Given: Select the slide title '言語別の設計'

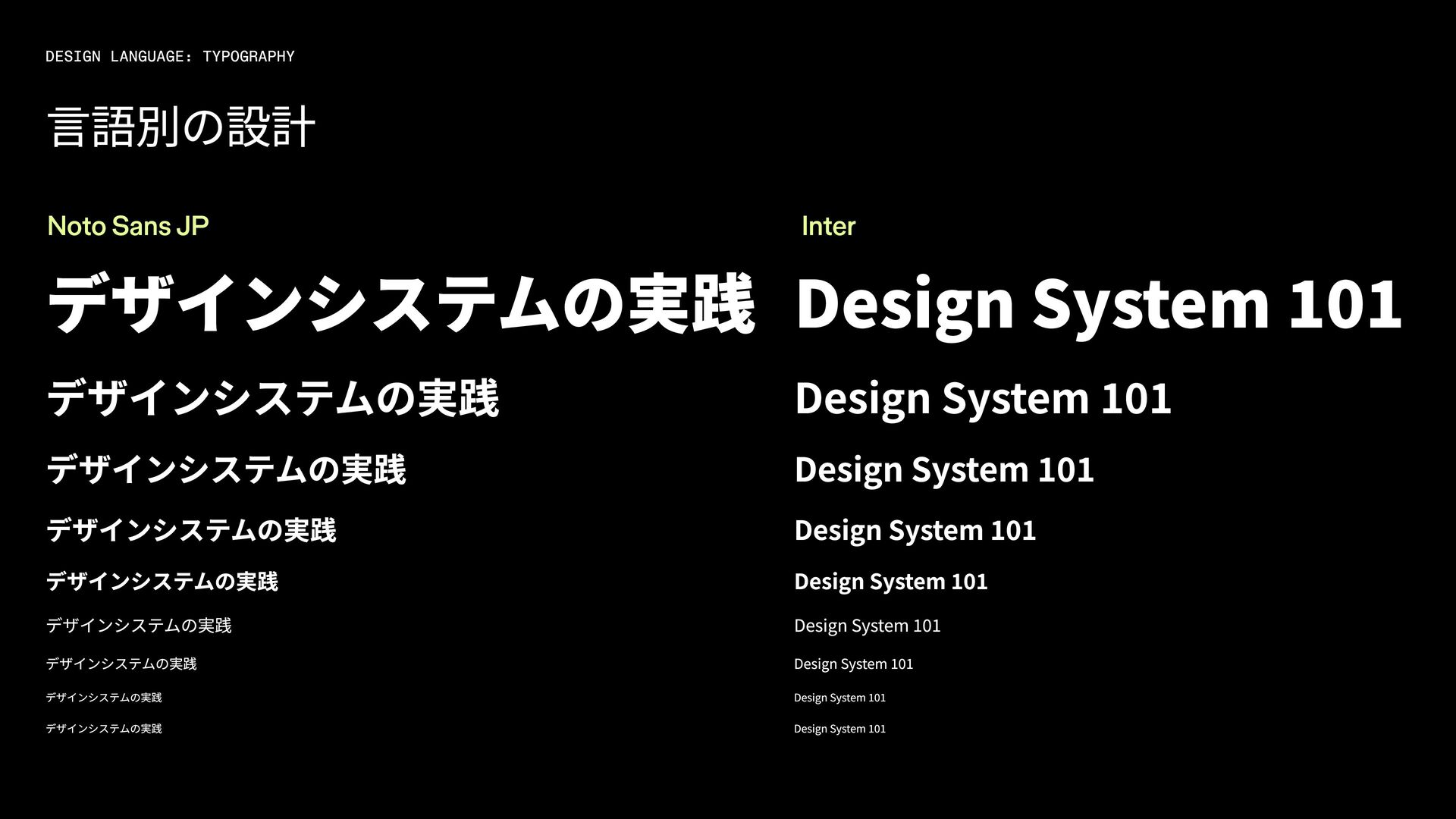Looking at the screenshot, I should pyautogui.click(x=181, y=127).
